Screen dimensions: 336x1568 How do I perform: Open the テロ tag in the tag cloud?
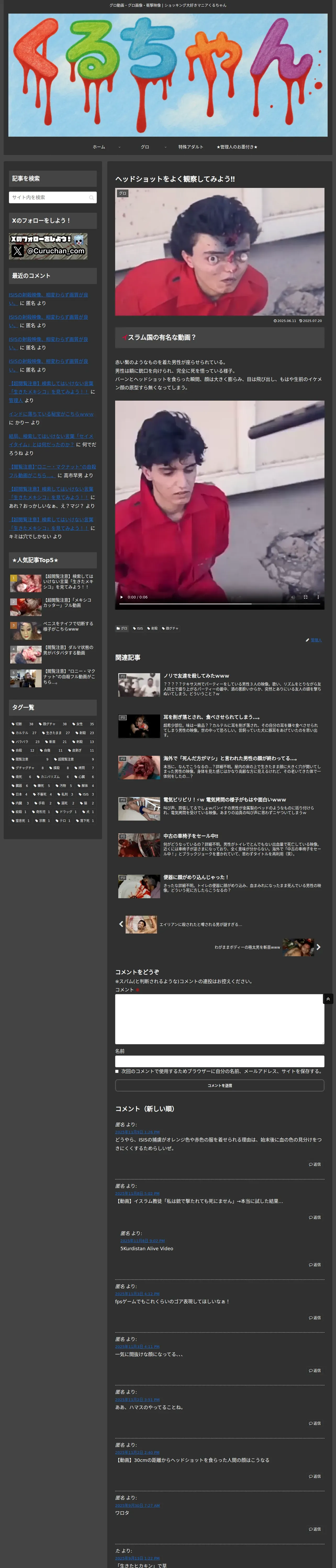tap(63, 821)
